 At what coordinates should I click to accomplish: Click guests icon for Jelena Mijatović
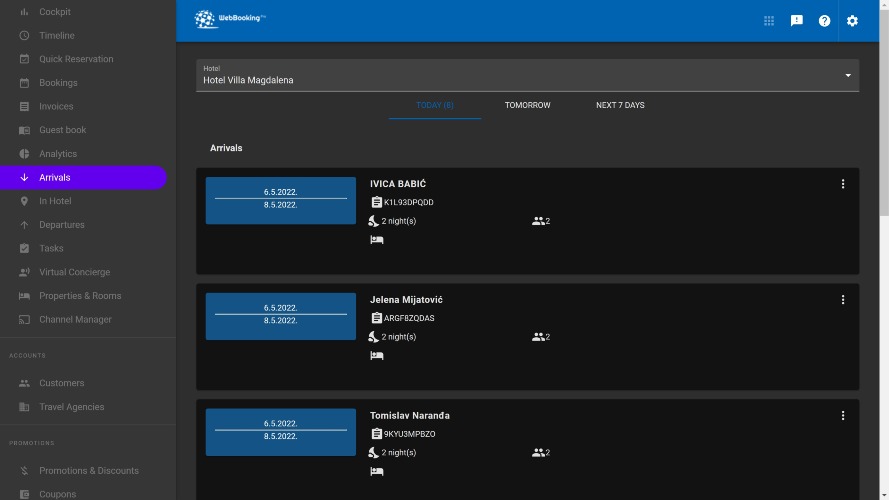click(x=538, y=337)
